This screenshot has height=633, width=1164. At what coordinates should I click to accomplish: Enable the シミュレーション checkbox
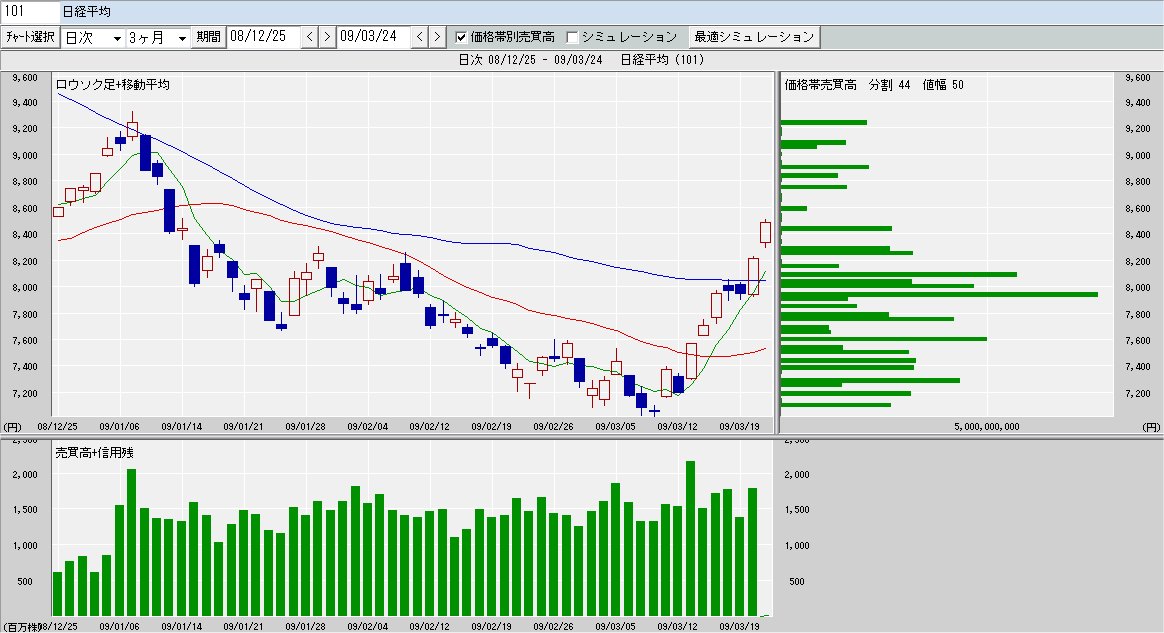pos(573,37)
